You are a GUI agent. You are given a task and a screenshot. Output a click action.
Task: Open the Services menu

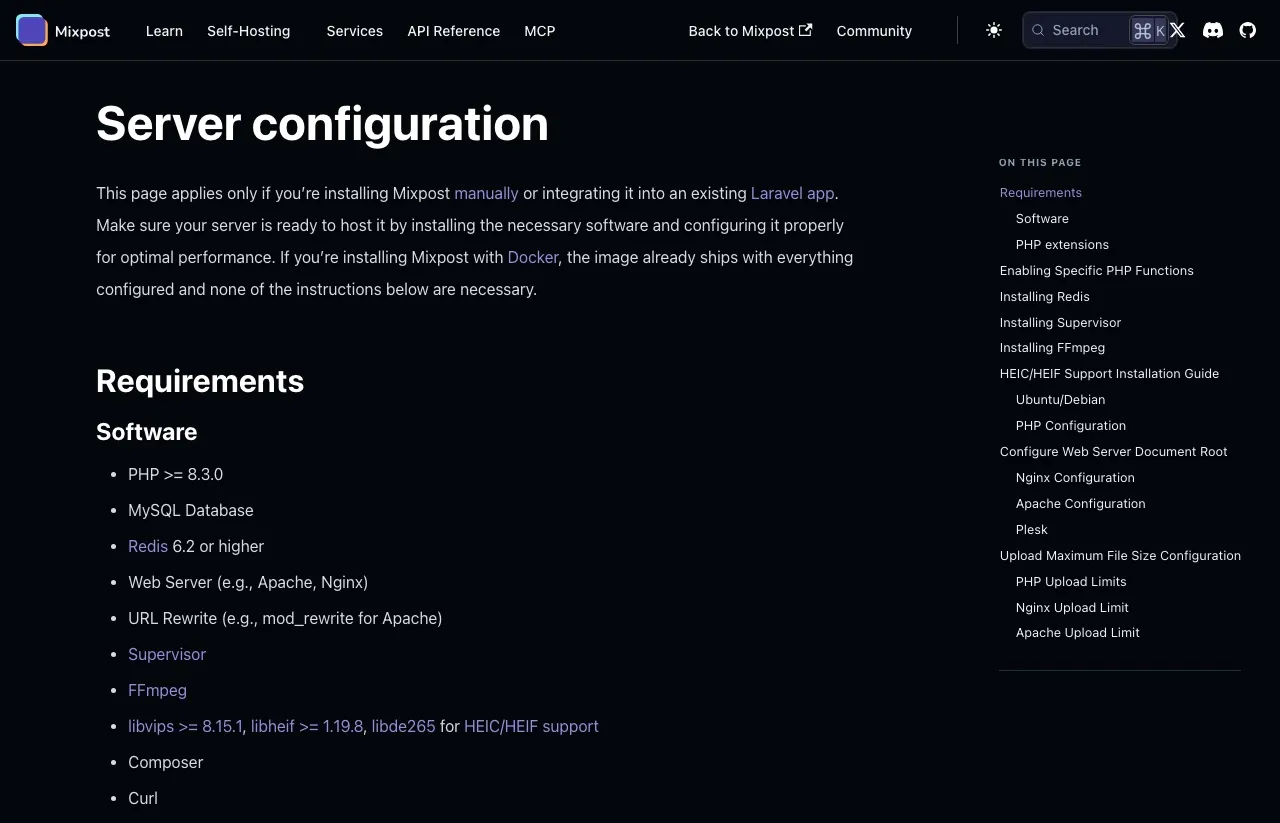(355, 31)
